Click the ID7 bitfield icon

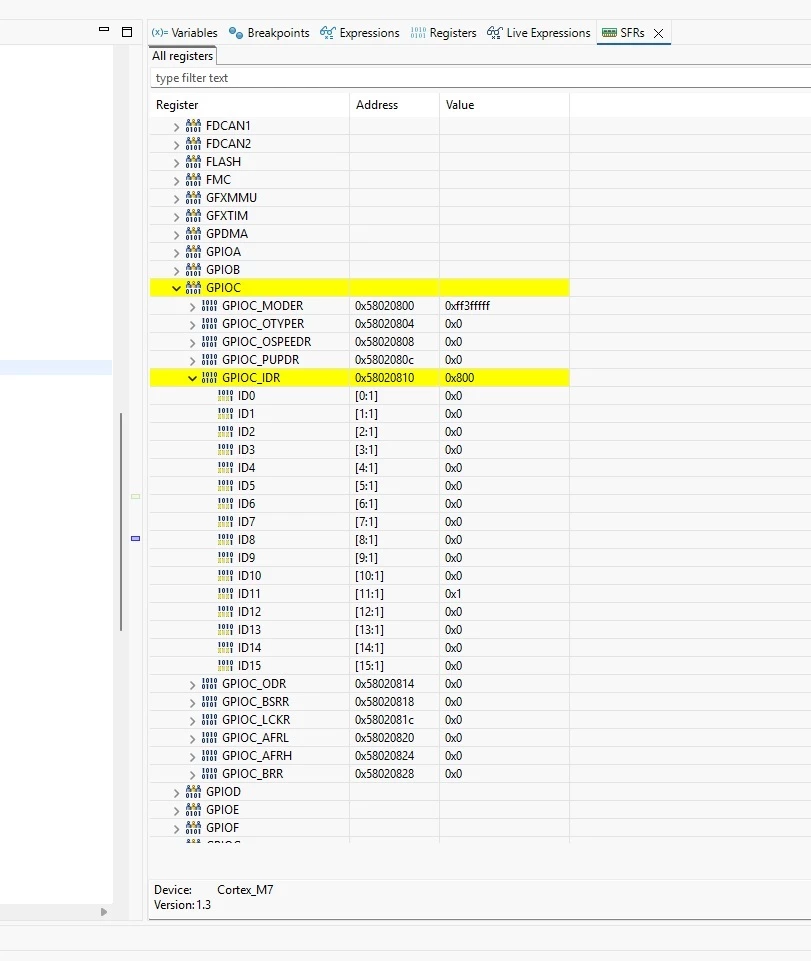click(226, 521)
